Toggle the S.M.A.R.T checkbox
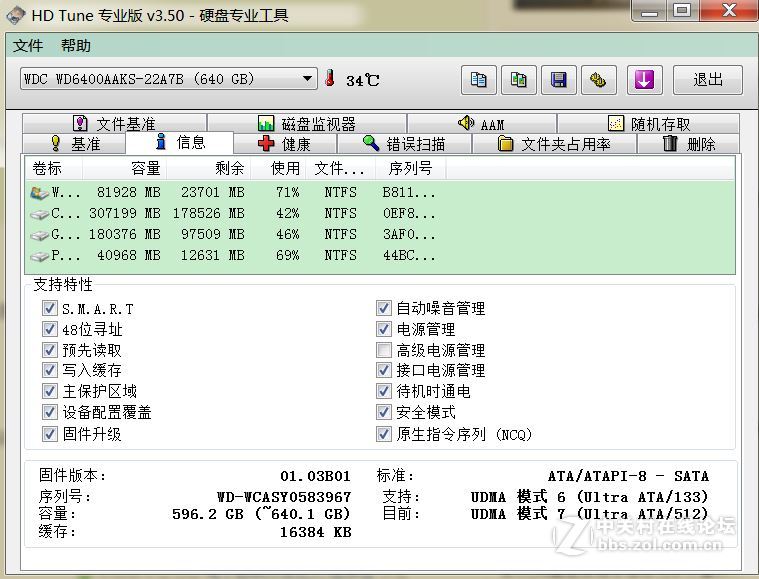This screenshot has height=579, width=759. pyautogui.click(x=49, y=308)
